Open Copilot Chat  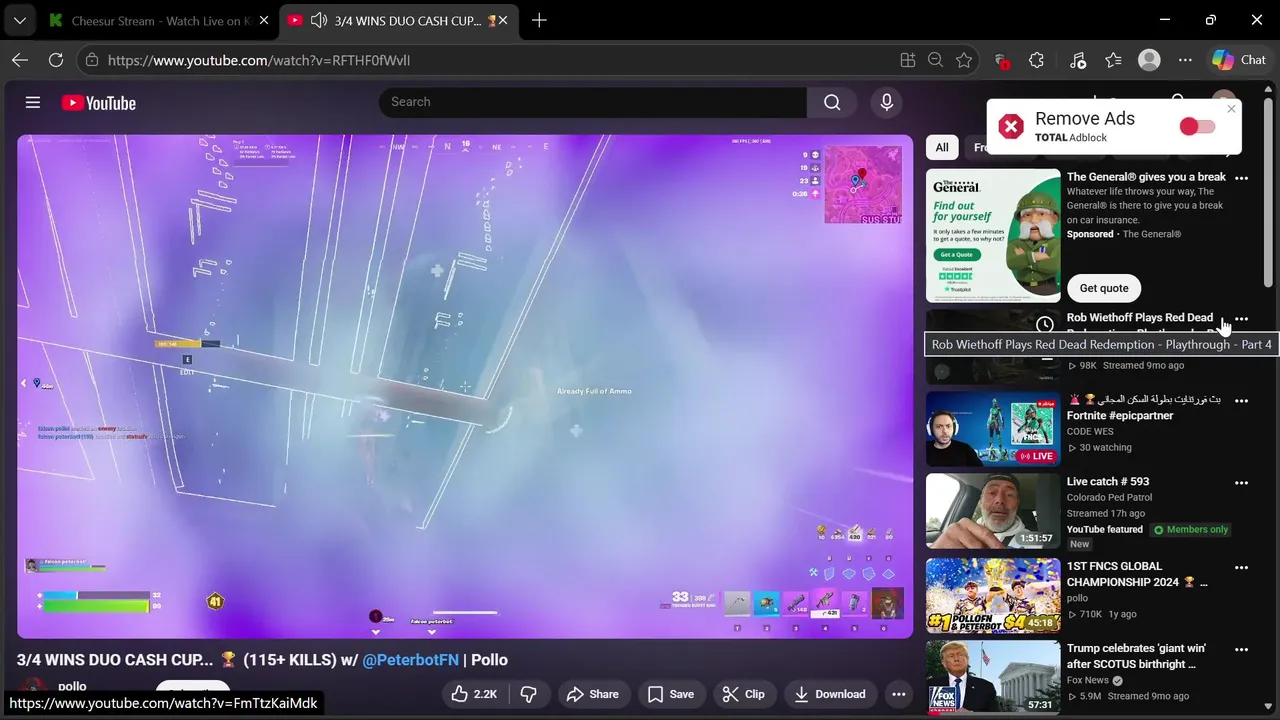point(1240,60)
